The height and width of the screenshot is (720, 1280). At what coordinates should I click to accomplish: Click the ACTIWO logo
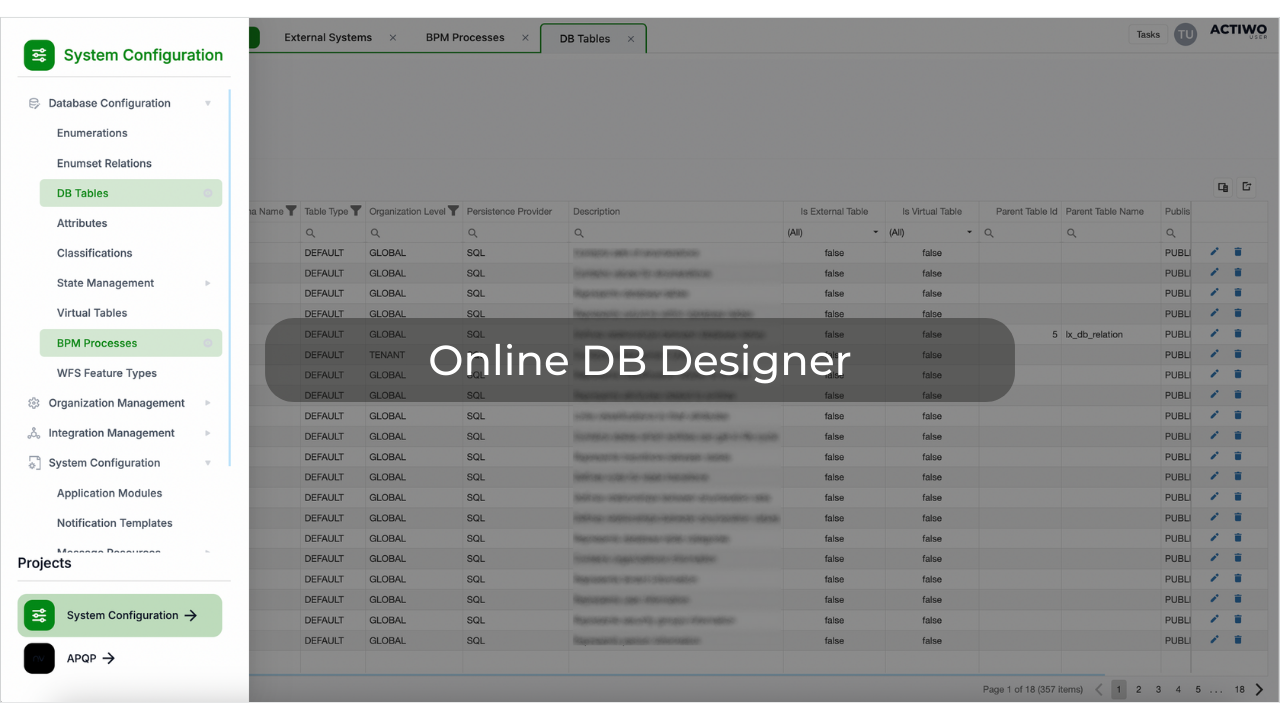click(1238, 32)
